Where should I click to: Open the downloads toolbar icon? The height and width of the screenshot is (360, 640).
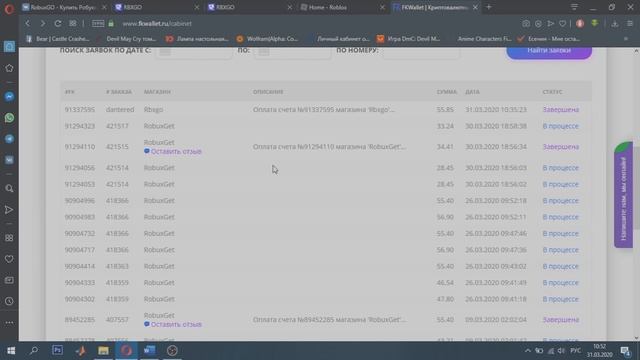point(615,24)
